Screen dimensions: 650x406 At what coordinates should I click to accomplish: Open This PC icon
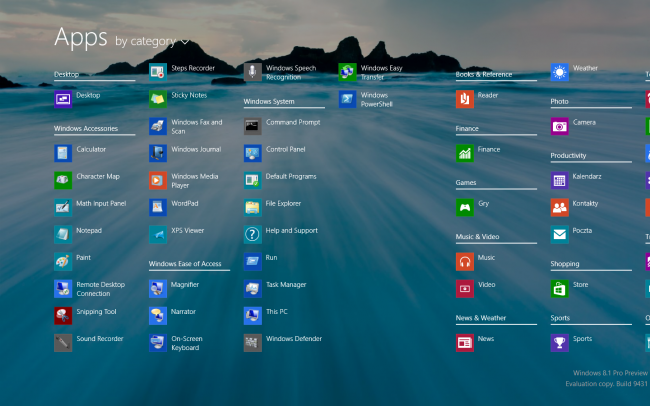point(252,316)
